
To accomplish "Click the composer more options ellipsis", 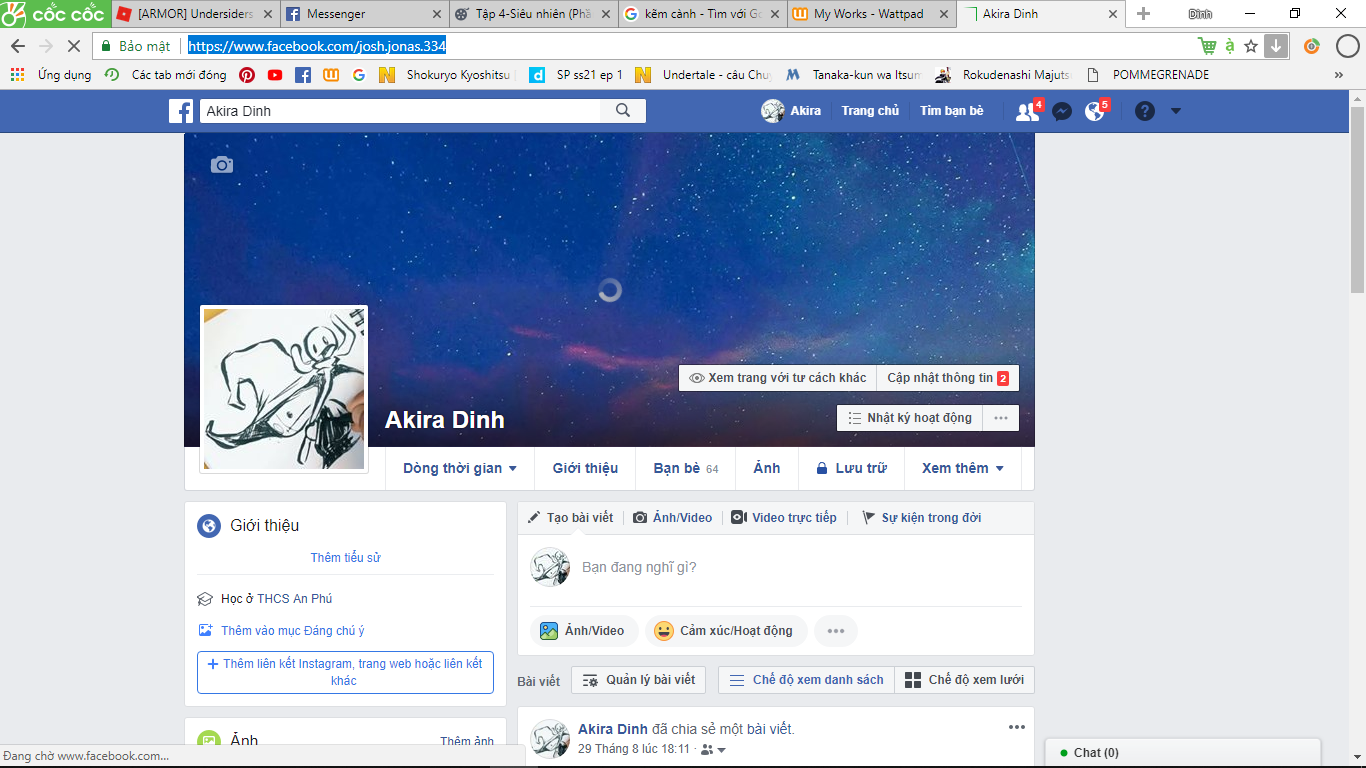I will [836, 631].
